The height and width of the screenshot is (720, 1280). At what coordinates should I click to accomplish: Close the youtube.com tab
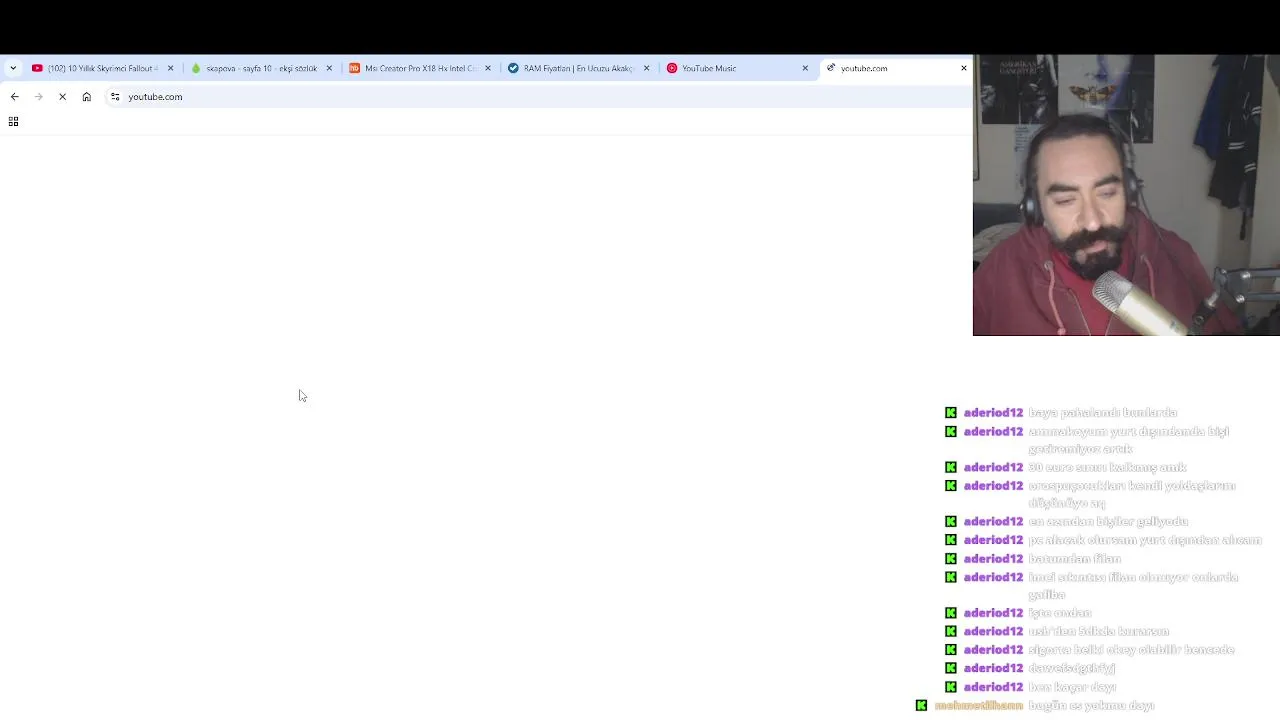[x=963, y=68]
